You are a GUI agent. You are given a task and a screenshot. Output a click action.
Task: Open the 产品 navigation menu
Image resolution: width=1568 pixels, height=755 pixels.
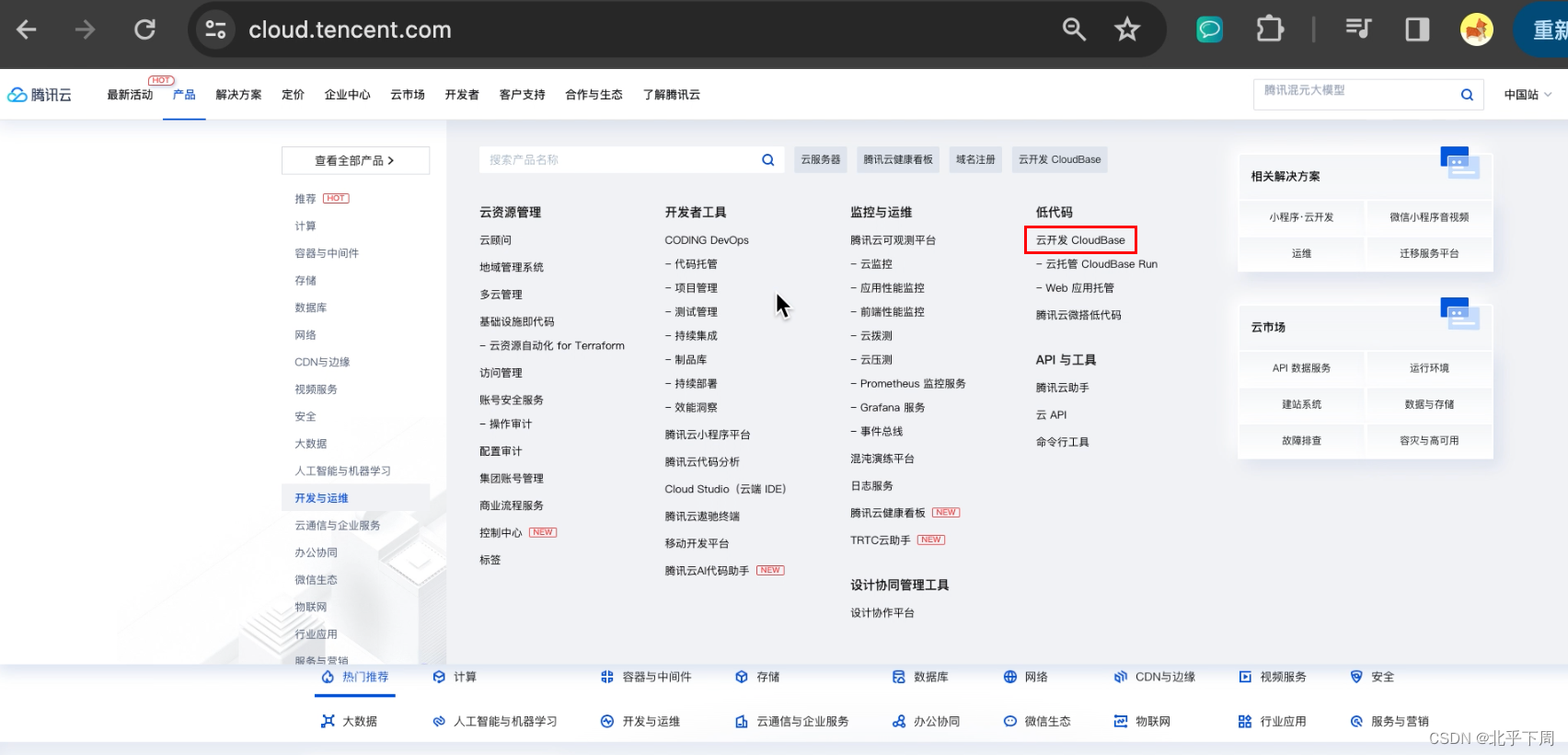pyautogui.click(x=184, y=95)
